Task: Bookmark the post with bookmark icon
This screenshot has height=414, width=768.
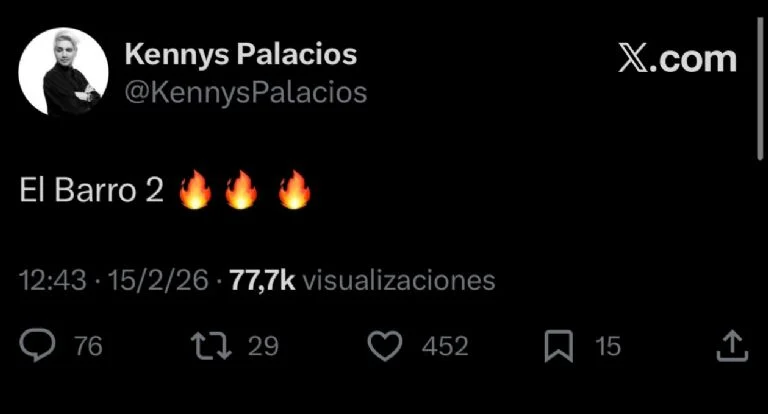Action: pos(559,346)
